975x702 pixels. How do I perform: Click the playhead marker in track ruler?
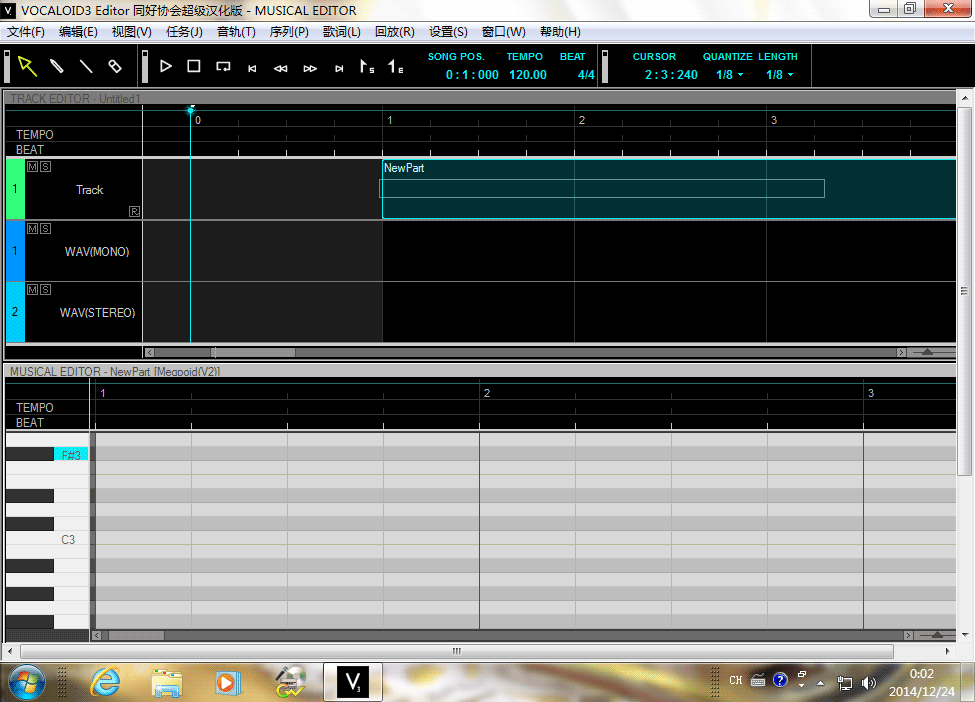(191, 110)
